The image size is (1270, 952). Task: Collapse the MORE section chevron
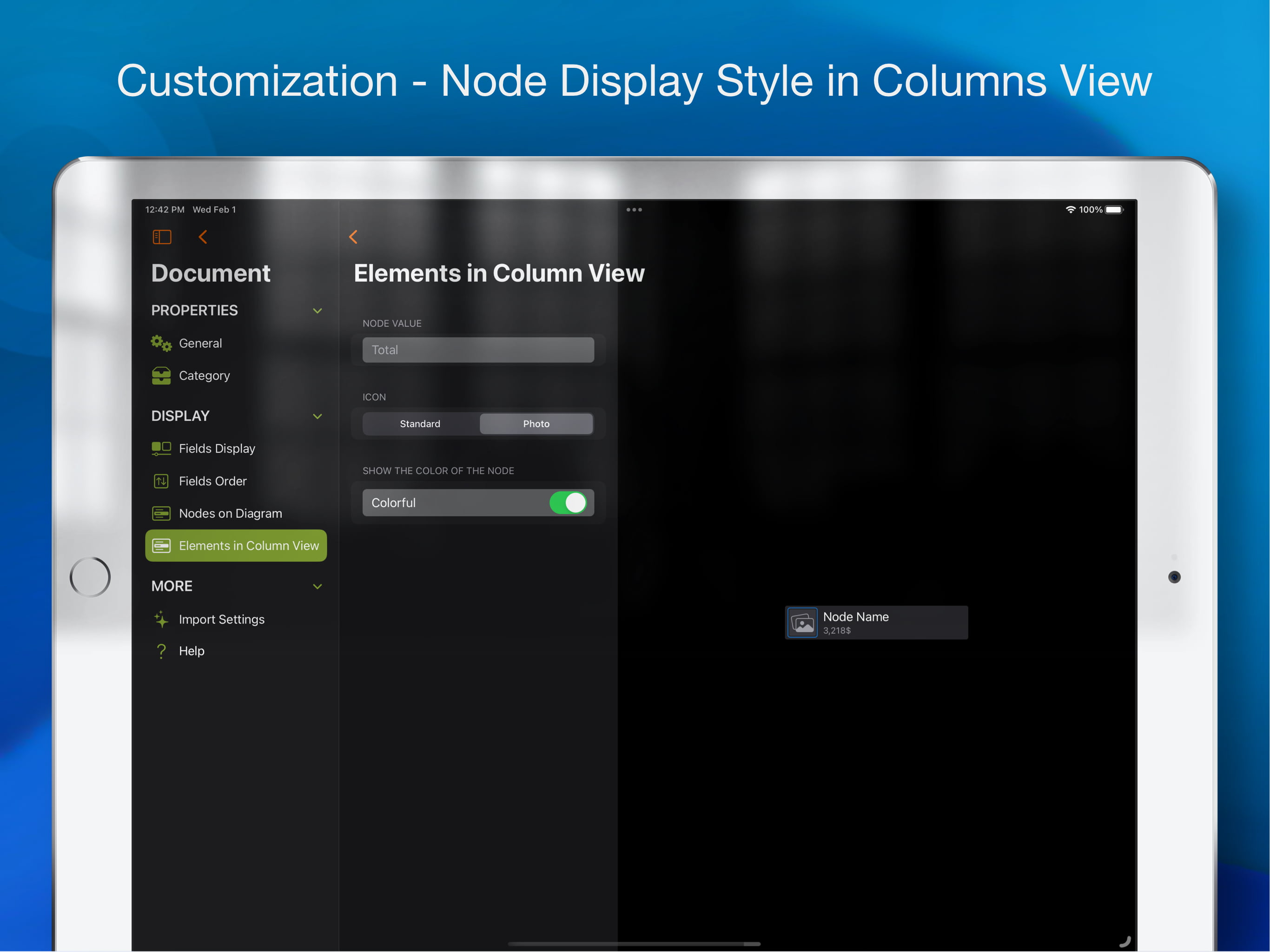[x=317, y=586]
